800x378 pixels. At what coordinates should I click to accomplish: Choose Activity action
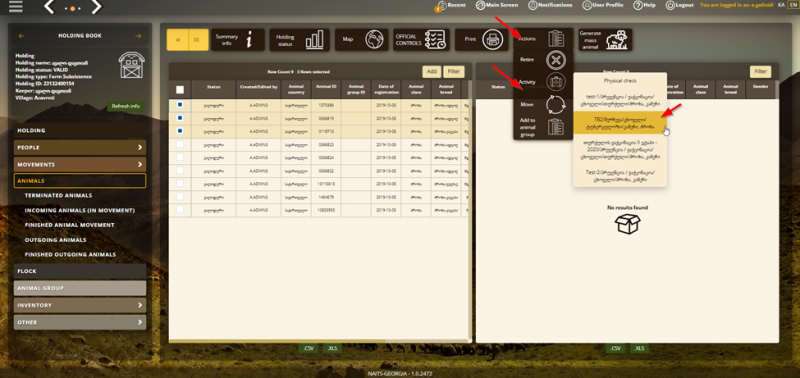pyautogui.click(x=543, y=82)
